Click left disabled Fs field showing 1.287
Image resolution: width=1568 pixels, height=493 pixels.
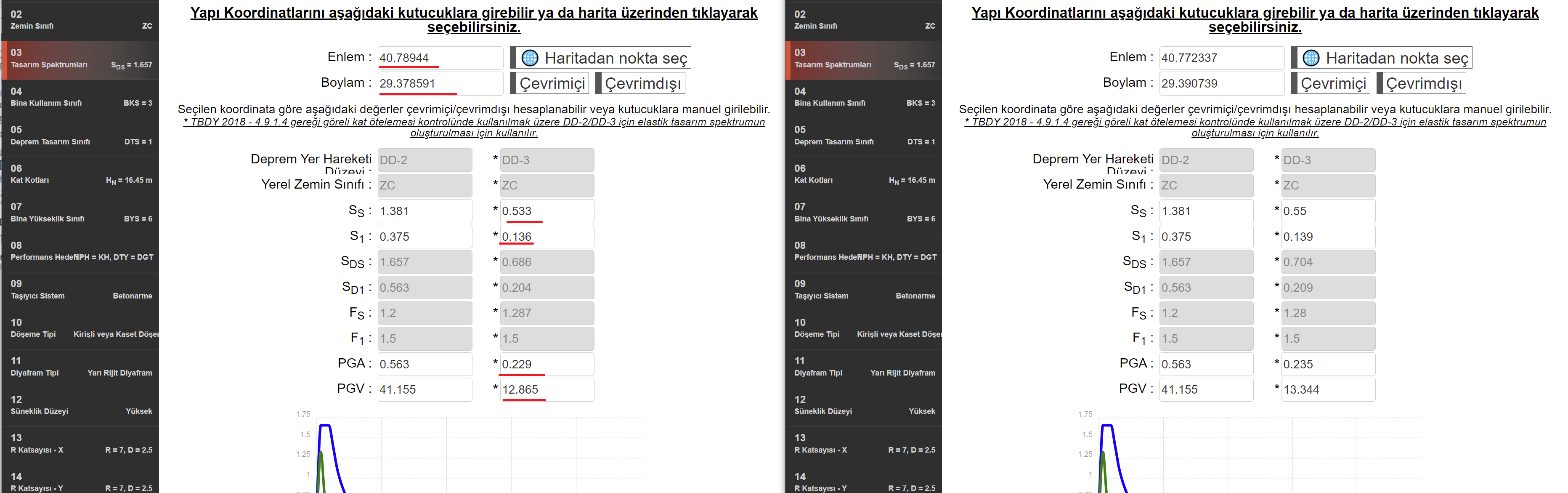pos(547,313)
